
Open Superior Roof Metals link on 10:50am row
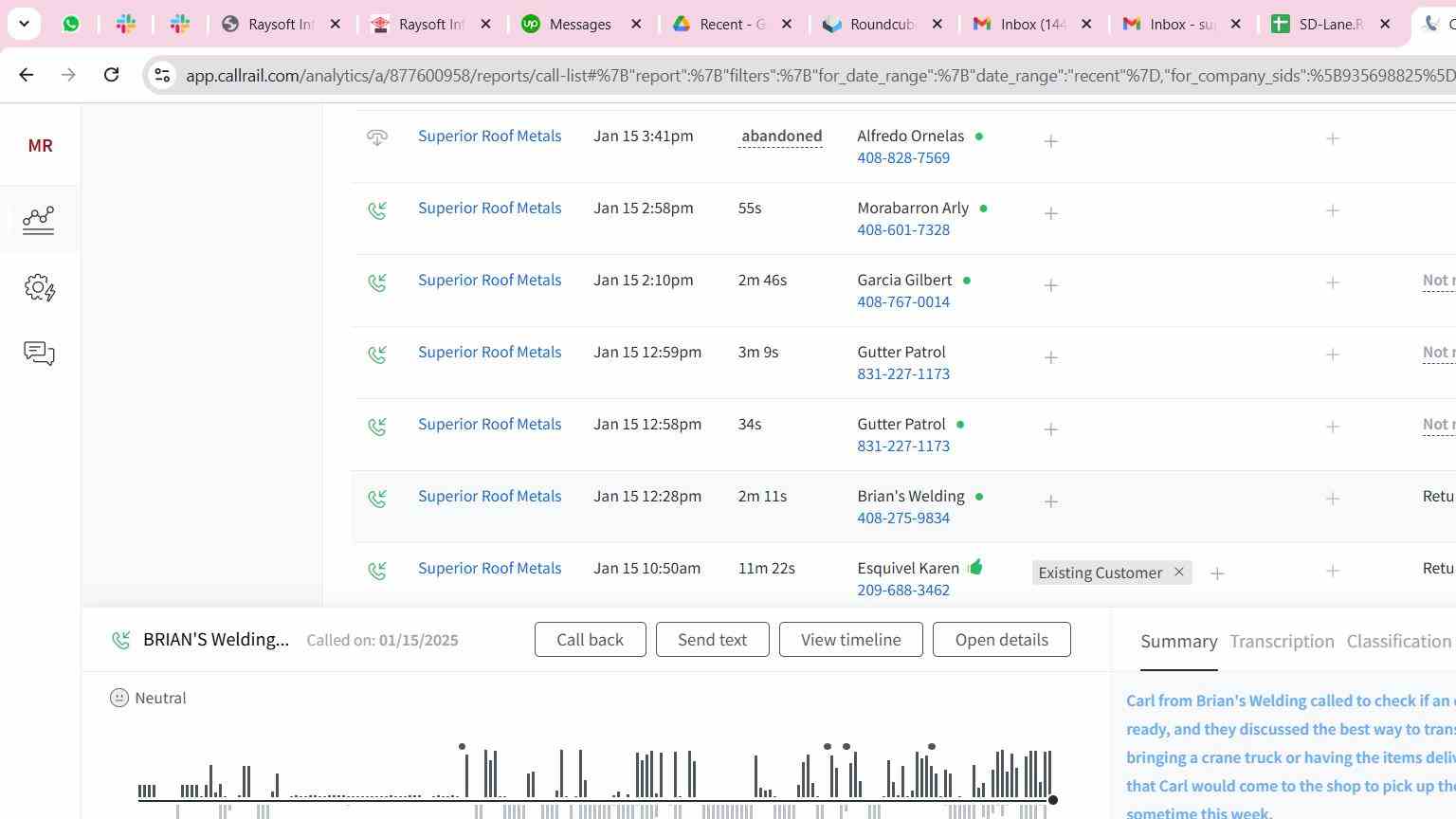pos(489,569)
